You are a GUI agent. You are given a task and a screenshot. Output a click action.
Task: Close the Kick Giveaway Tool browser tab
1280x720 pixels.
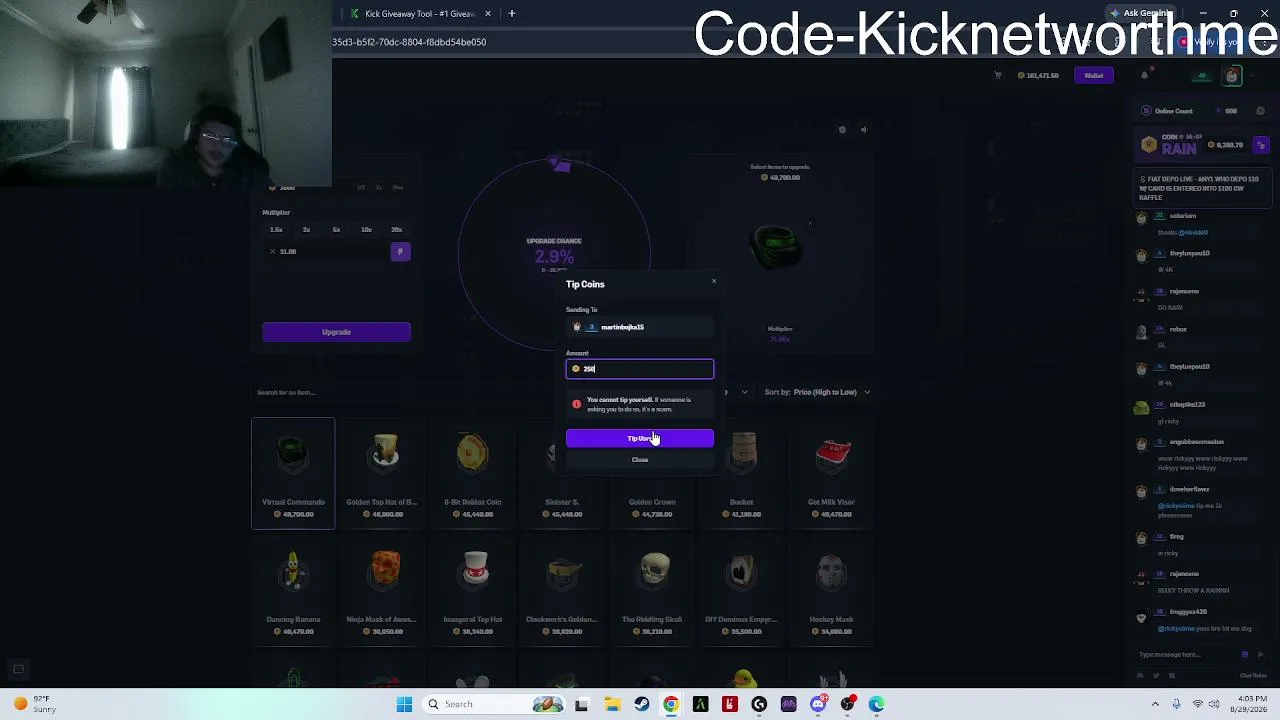(x=488, y=14)
